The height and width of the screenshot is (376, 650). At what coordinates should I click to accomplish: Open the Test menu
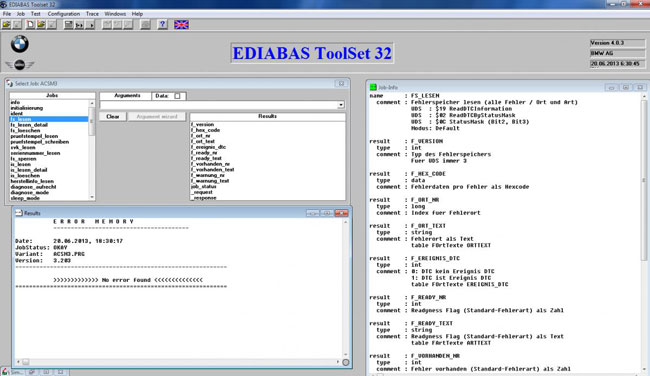36,14
